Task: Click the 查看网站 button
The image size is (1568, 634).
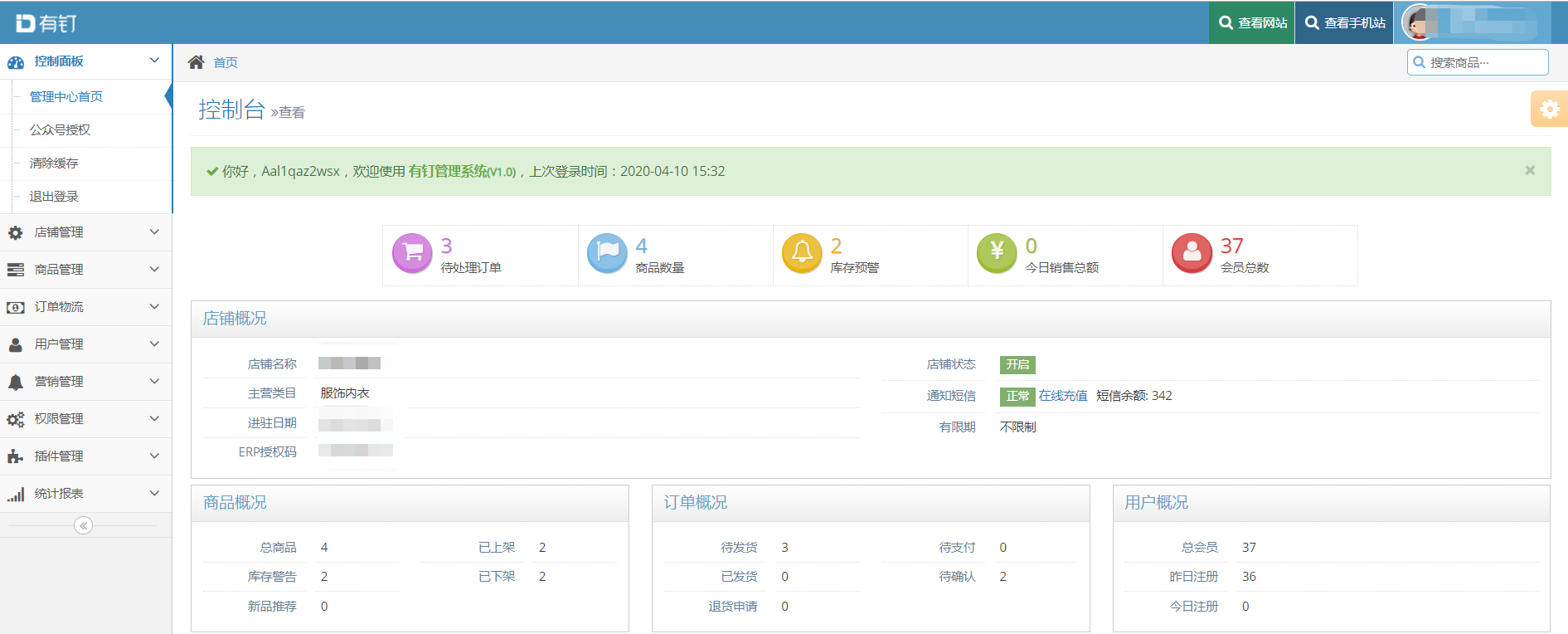Action: pos(1252,22)
